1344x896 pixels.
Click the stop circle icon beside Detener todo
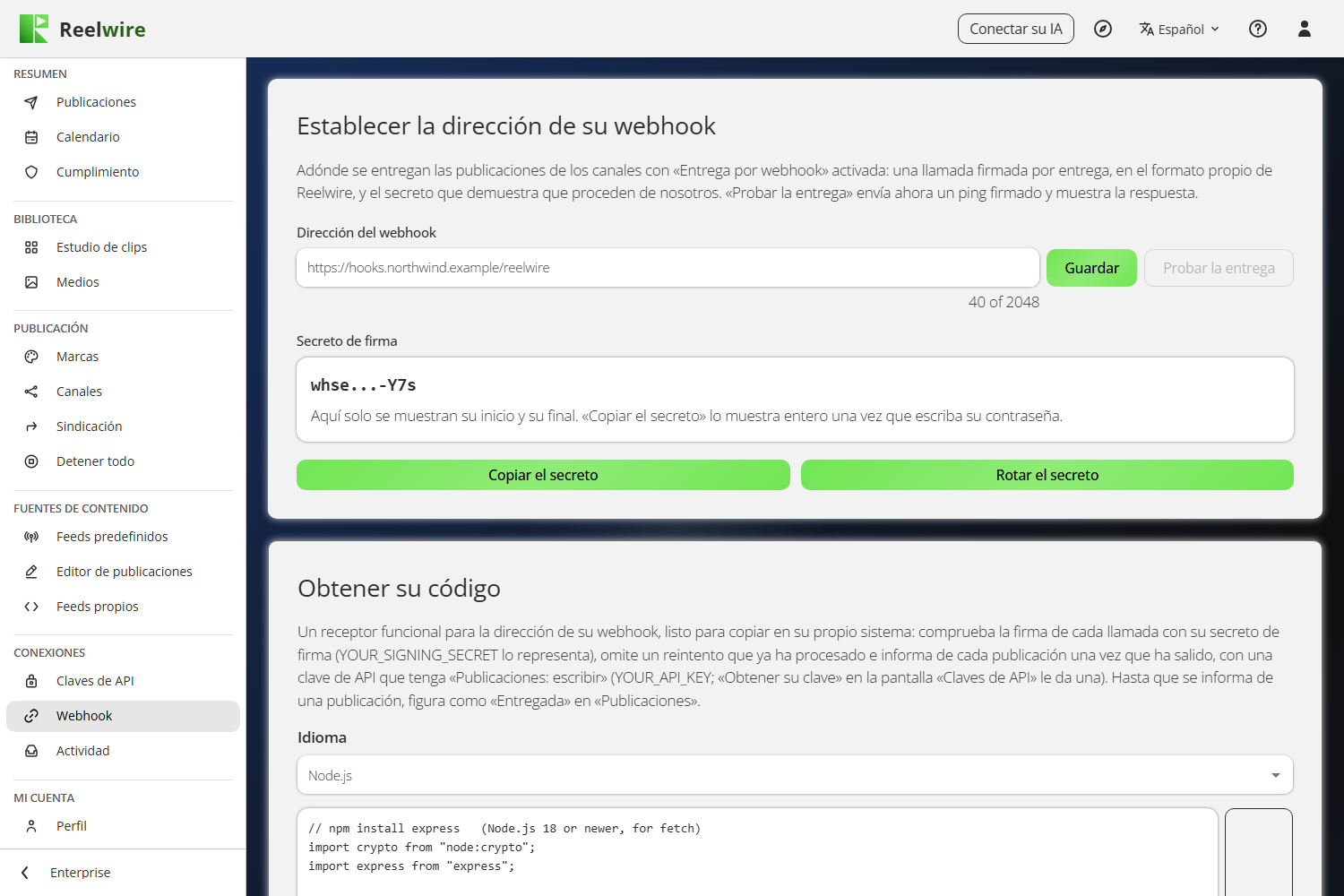pyautogui.click(x=31, y=461)
